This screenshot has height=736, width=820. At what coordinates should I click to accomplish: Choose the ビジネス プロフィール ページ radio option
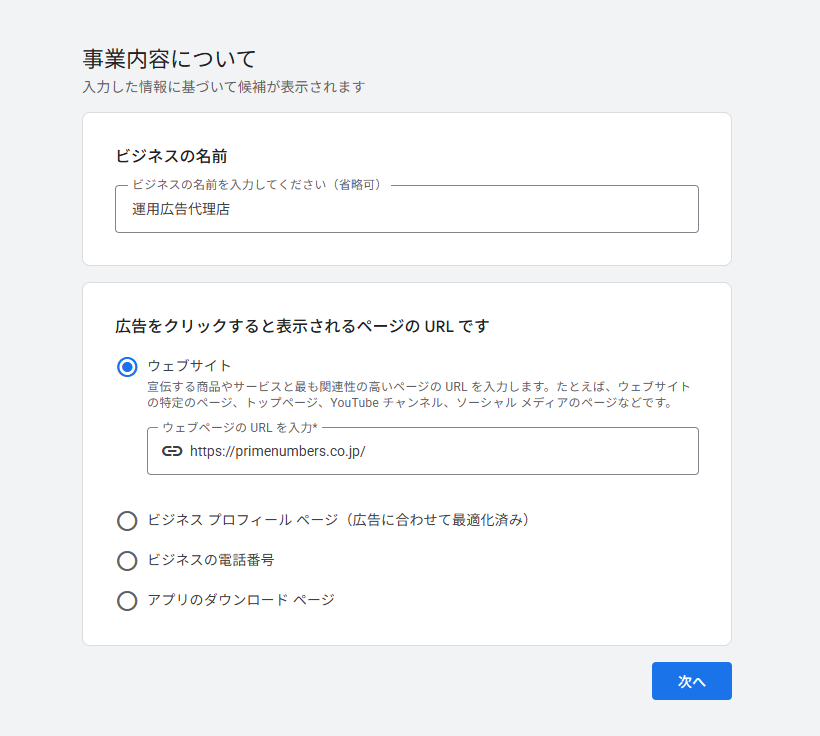(127, 521)
